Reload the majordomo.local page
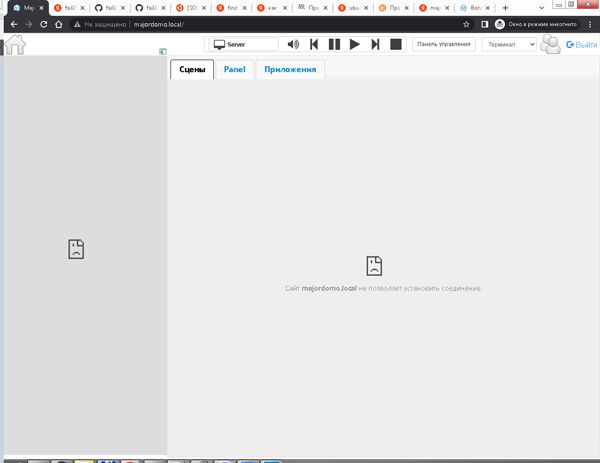 tap(44, 24)
